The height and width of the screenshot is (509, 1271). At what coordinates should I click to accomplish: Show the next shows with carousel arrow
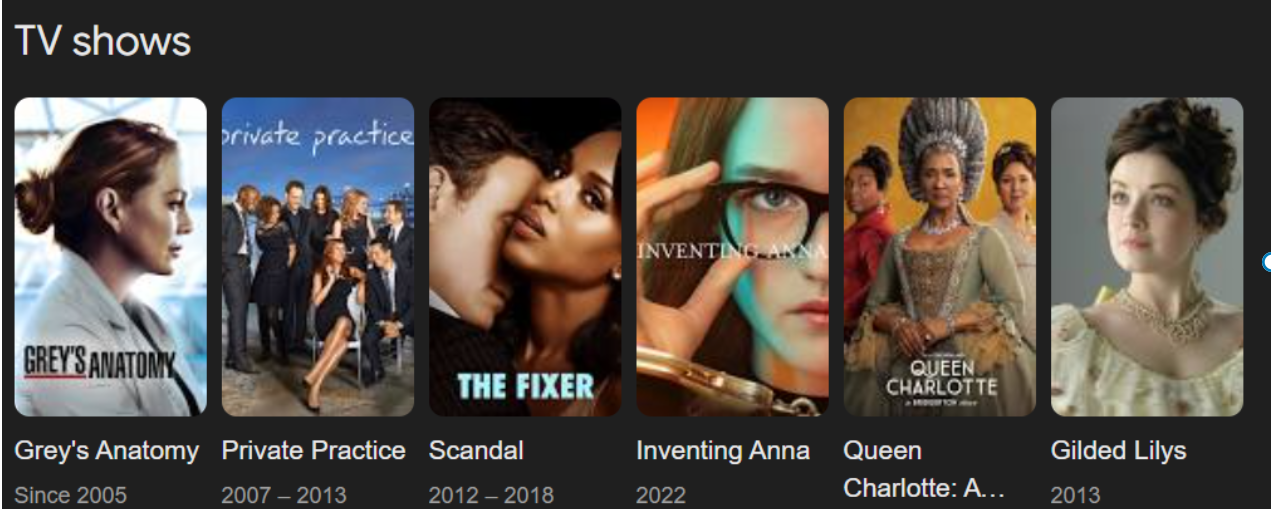[x=1266, y=262]
